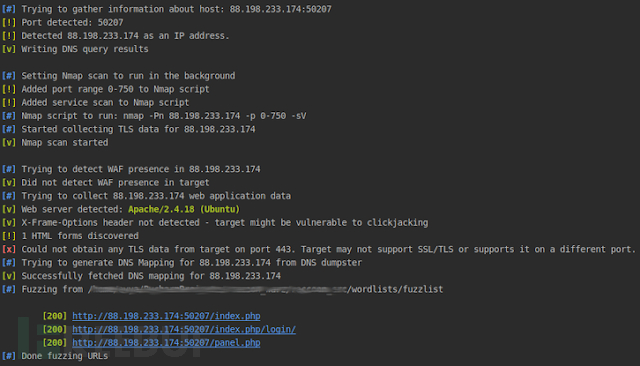The width and height of the screenshot is (640, 366).
Task: Open the index.php/login/ URL link
Action: click(184, 329)
